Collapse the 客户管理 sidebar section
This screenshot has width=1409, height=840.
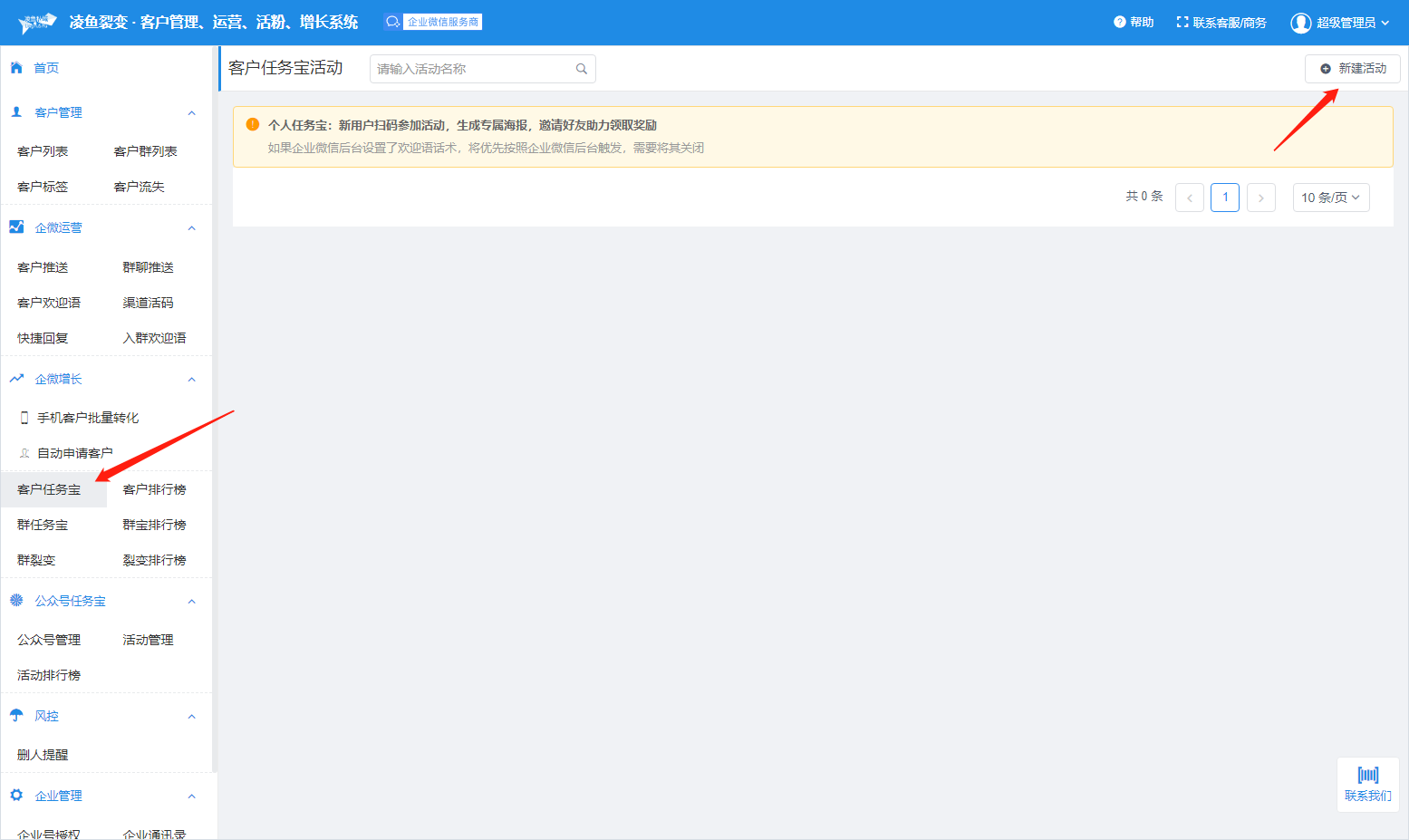click(x=191, y=113)
